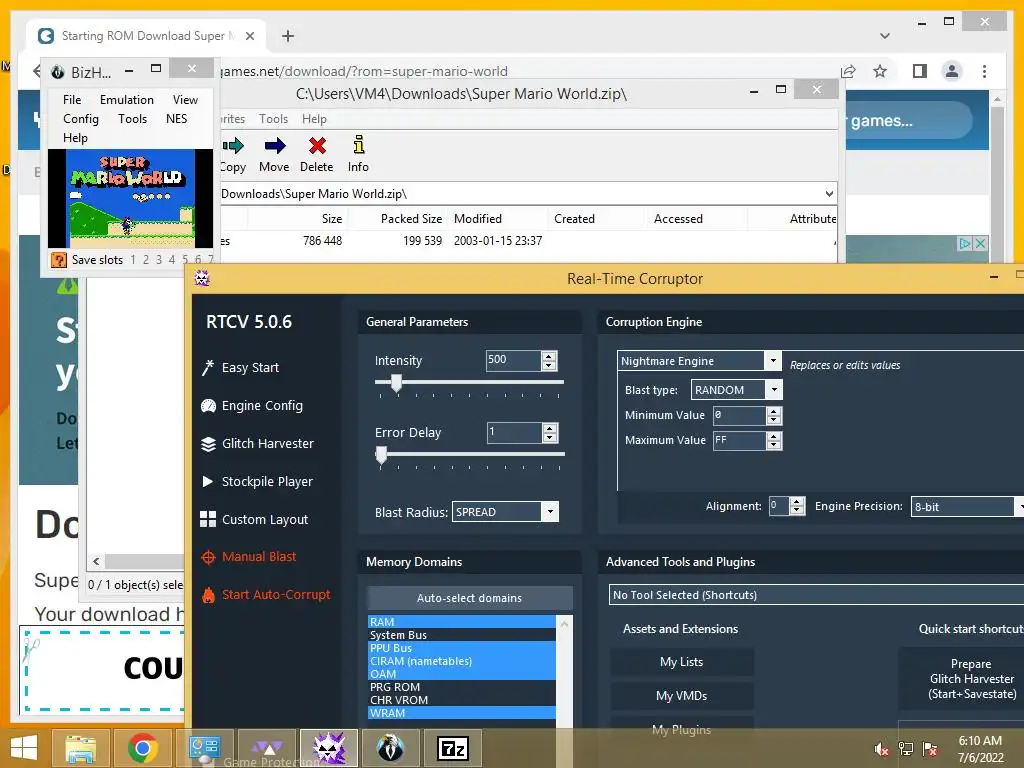Toggle CIRAM (nametables) domain

(462, 661)
